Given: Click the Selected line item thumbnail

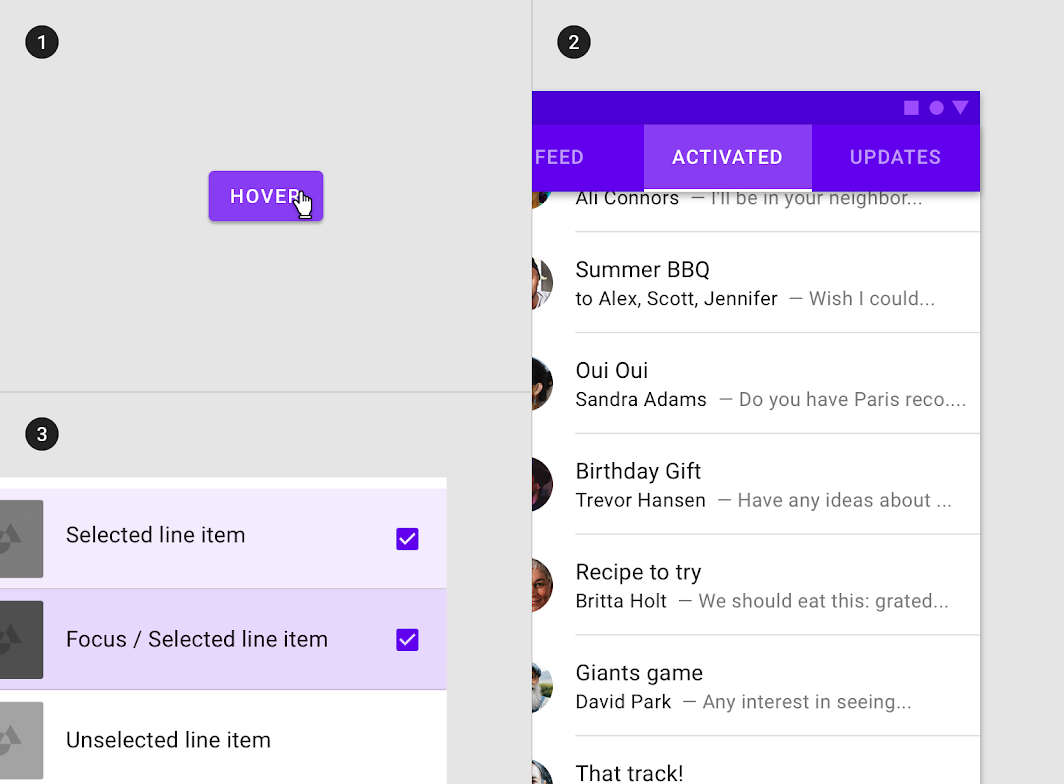Looking at the screenshot, I should tap(22, 539).
